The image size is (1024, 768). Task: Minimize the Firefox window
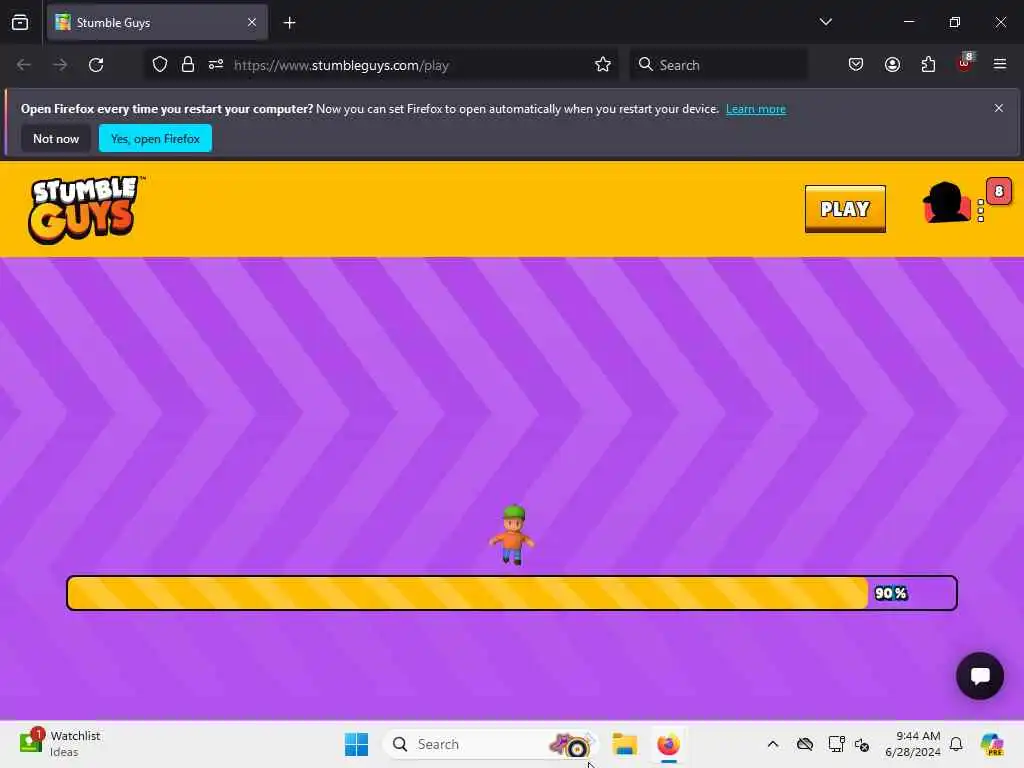click(908, 22)
